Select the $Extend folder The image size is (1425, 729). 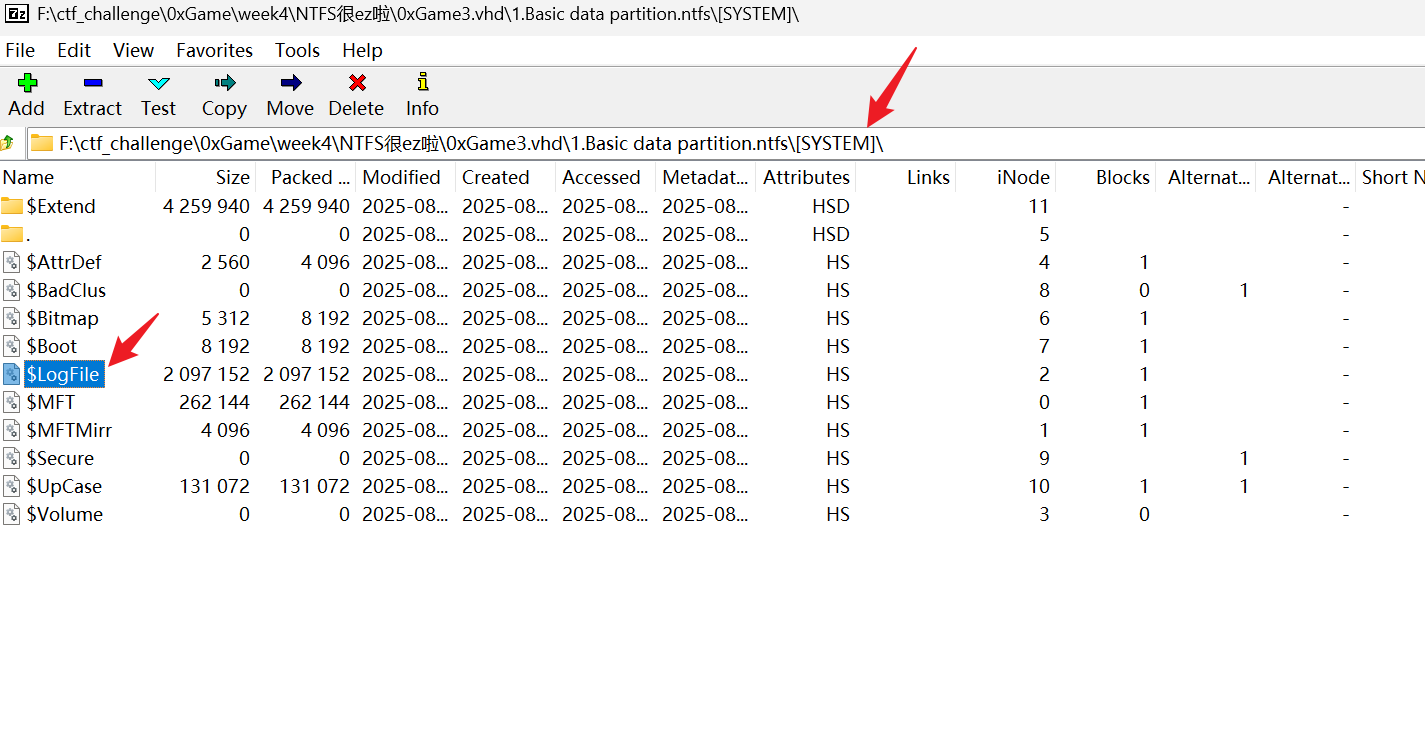coord(61,206)
